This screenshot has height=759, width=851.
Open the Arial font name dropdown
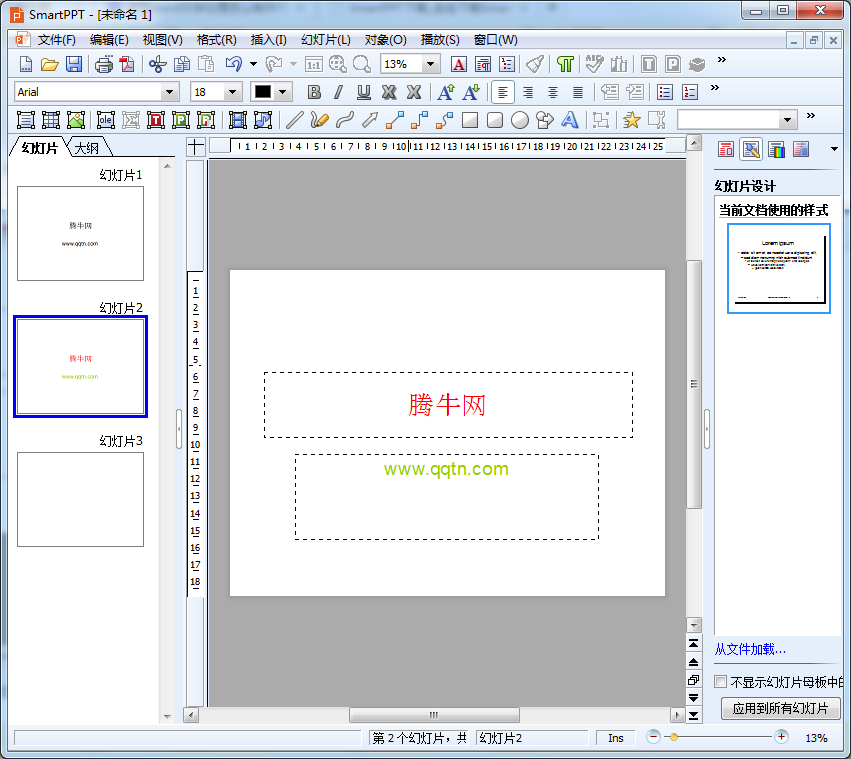tap(170, 92)
